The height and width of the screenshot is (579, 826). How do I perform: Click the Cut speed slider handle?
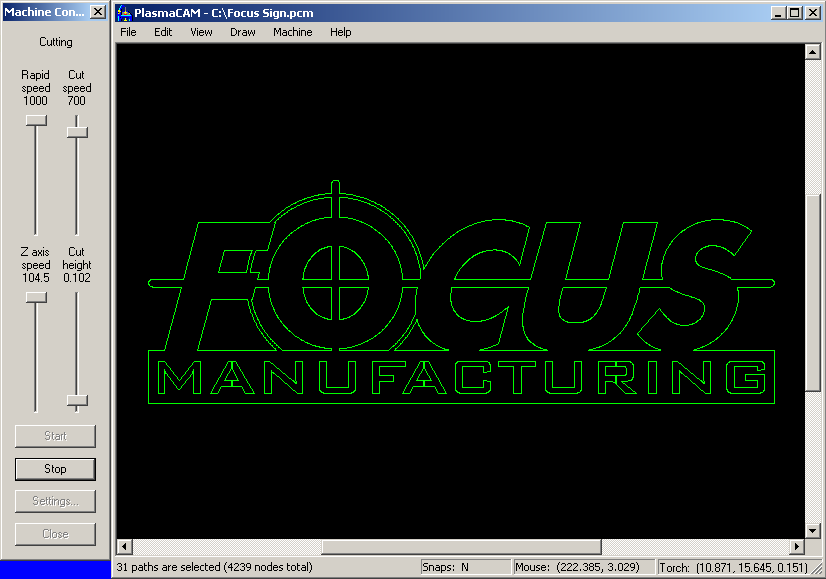tap(77, 132)
